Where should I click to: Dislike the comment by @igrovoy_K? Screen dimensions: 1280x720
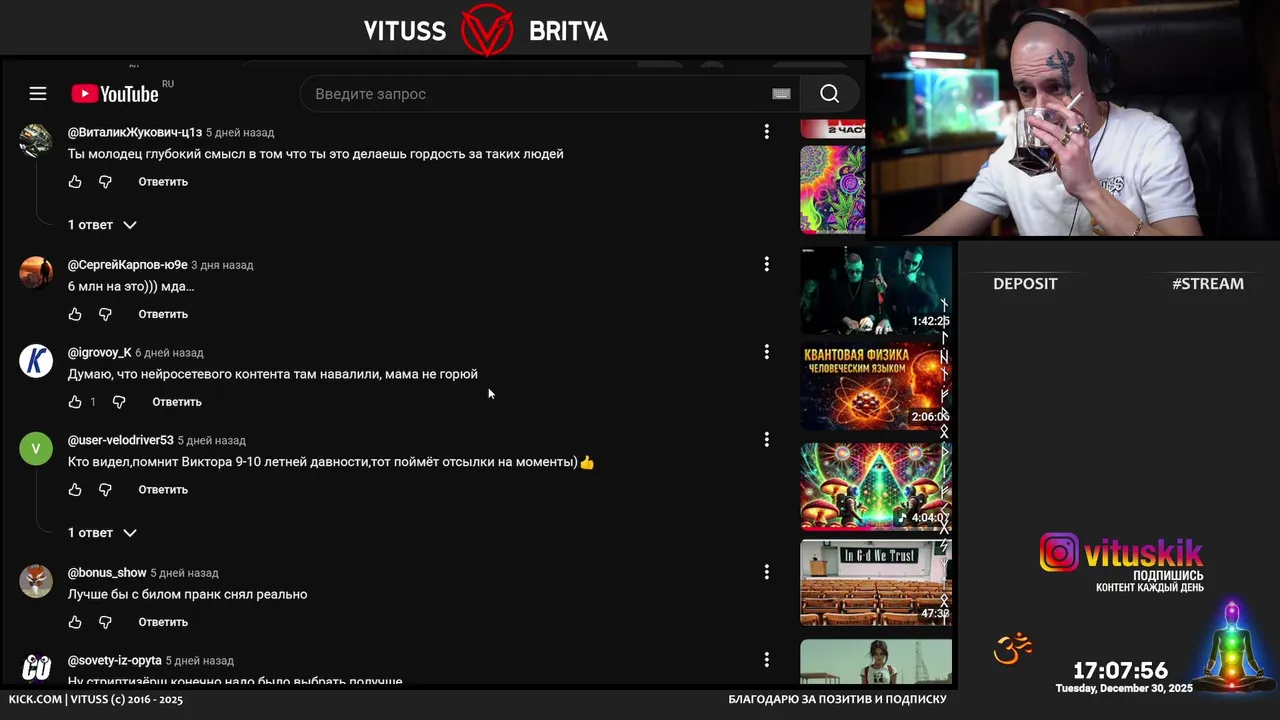(x=119, y=402)
